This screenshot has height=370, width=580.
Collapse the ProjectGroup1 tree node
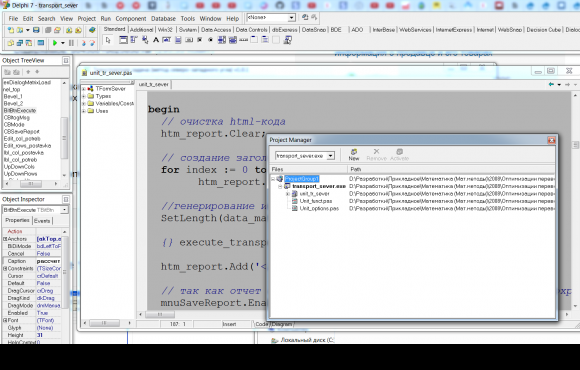[273, 179]
